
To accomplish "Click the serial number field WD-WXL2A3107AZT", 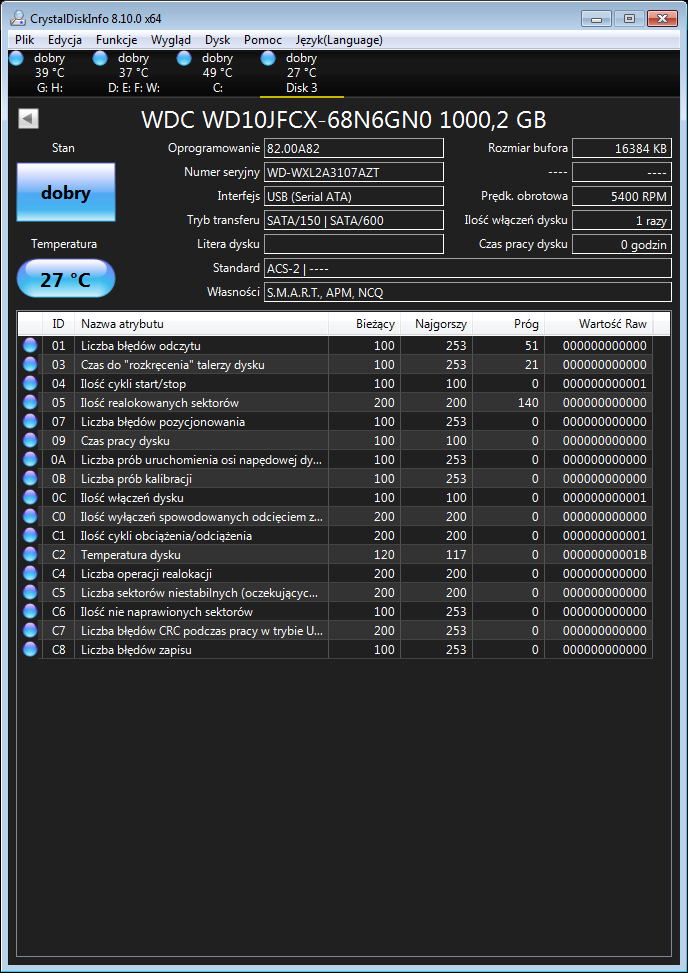I will pyautogui.click(x=354, y=173).
